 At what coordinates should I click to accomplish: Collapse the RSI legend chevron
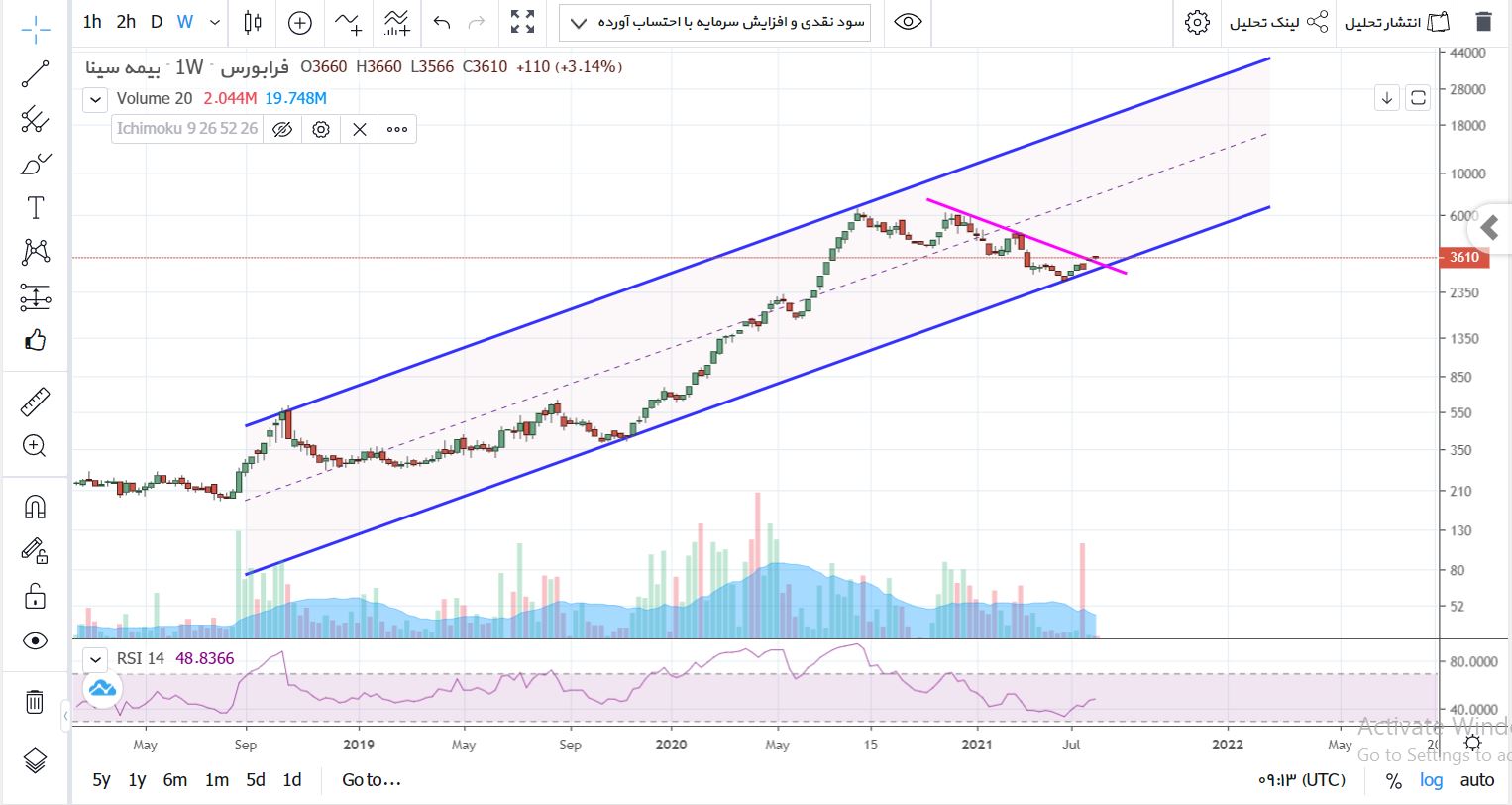(x=95, y=658)
